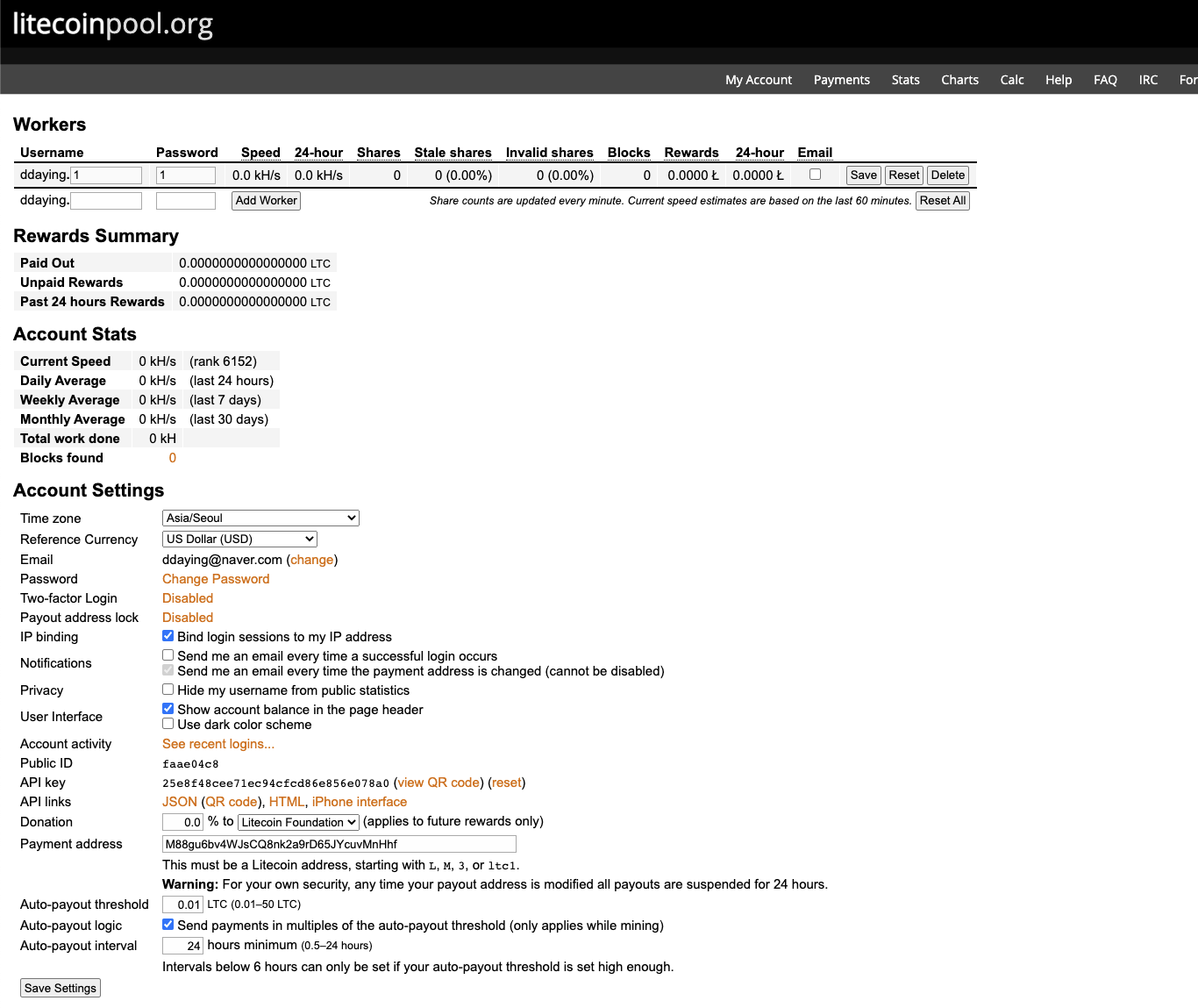The height and width of the screenshot is (1008, 1198).
Task: Open the iPhone interface link
Action: (360, 802)
